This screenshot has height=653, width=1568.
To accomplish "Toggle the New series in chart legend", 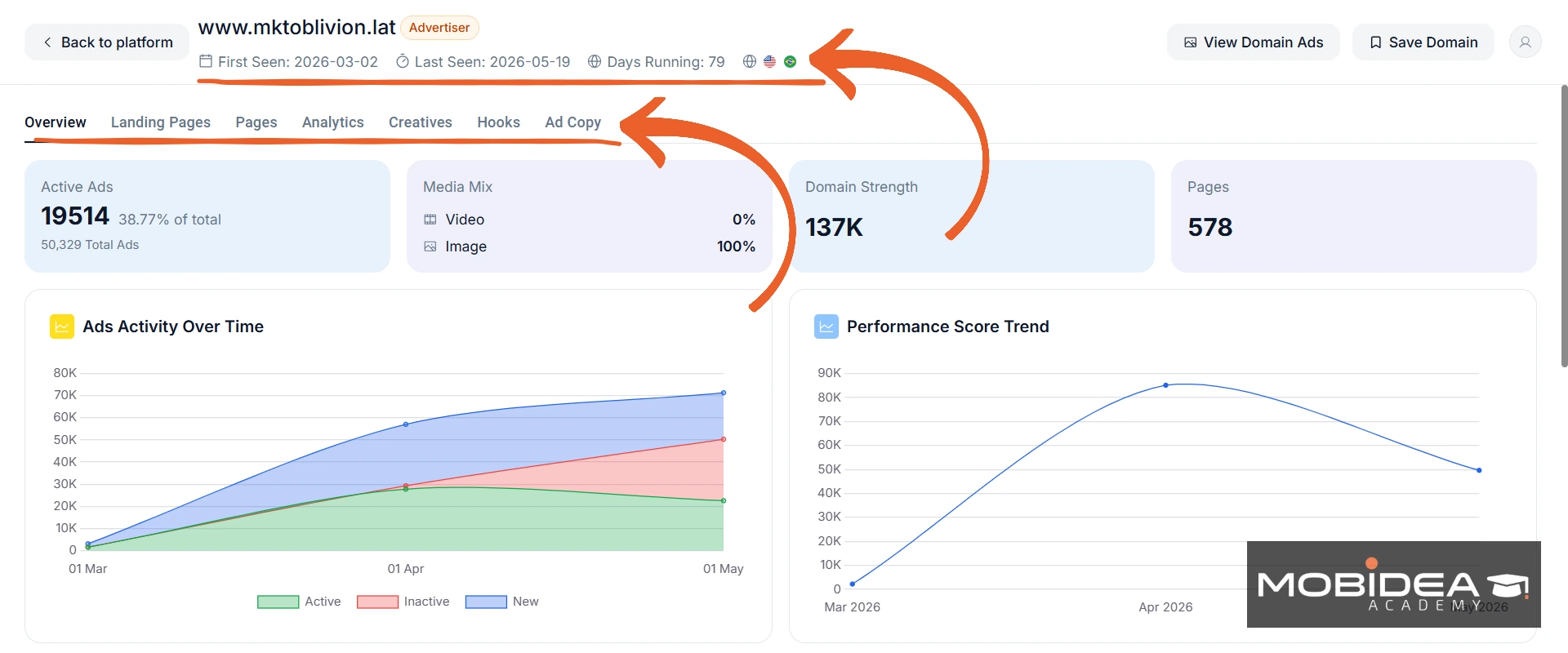I will pyautogui.click(x=502, y=602).
